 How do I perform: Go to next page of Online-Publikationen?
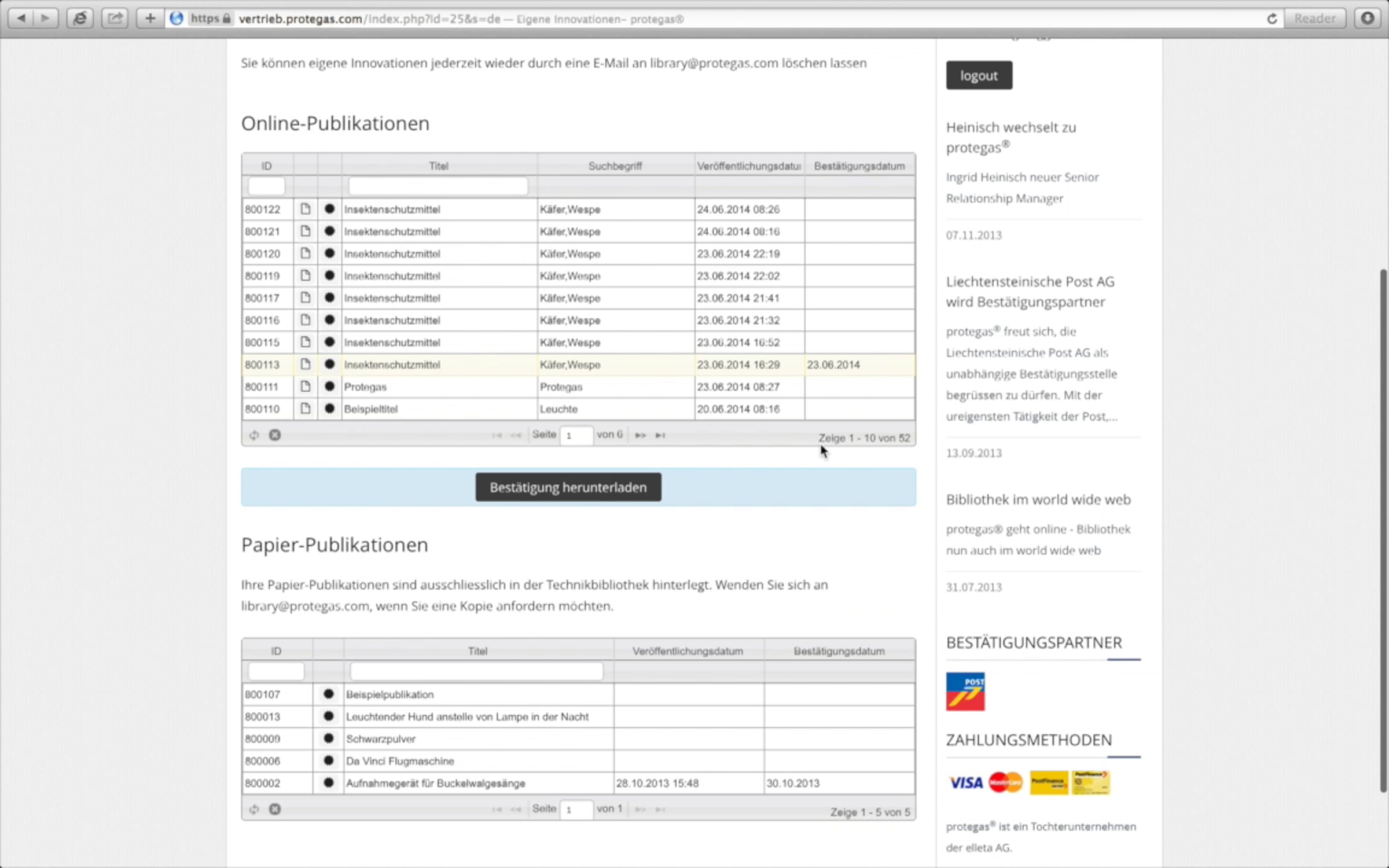[640, 435]
